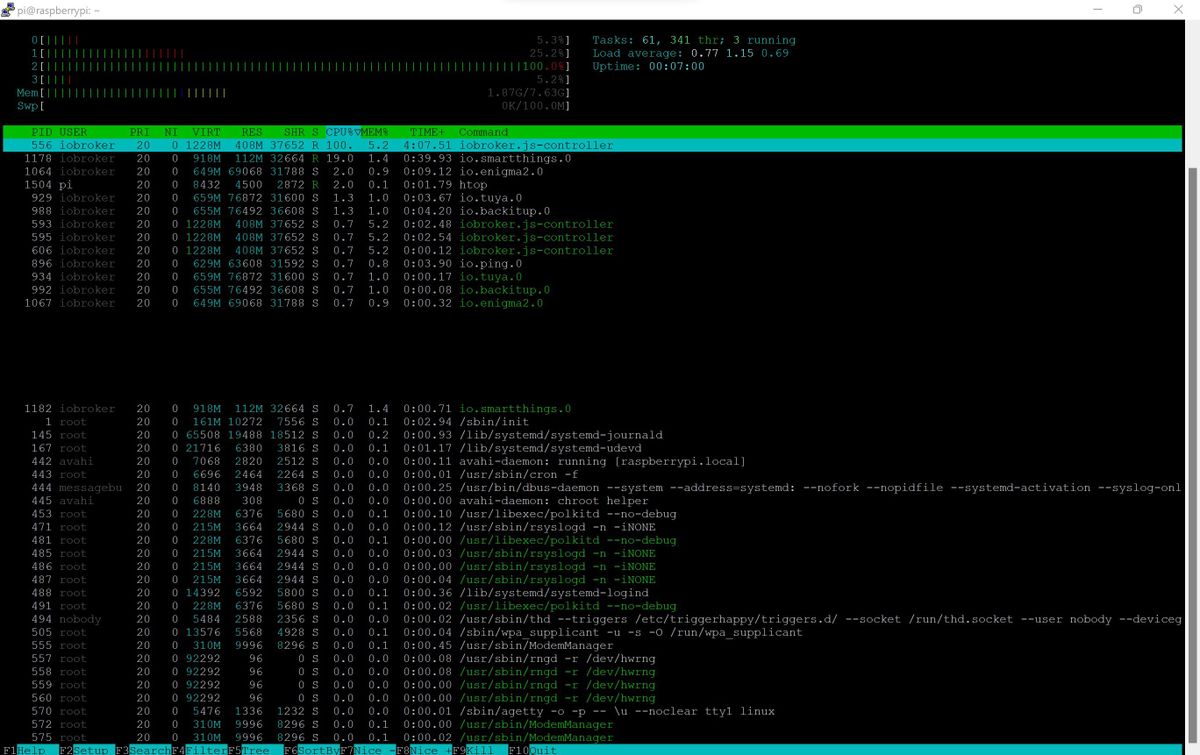Image resolution: width=1200 pixels, height=755 pixels.
Task: Select the htop process row
Action: pyautogui.click(x=592, y=184)
